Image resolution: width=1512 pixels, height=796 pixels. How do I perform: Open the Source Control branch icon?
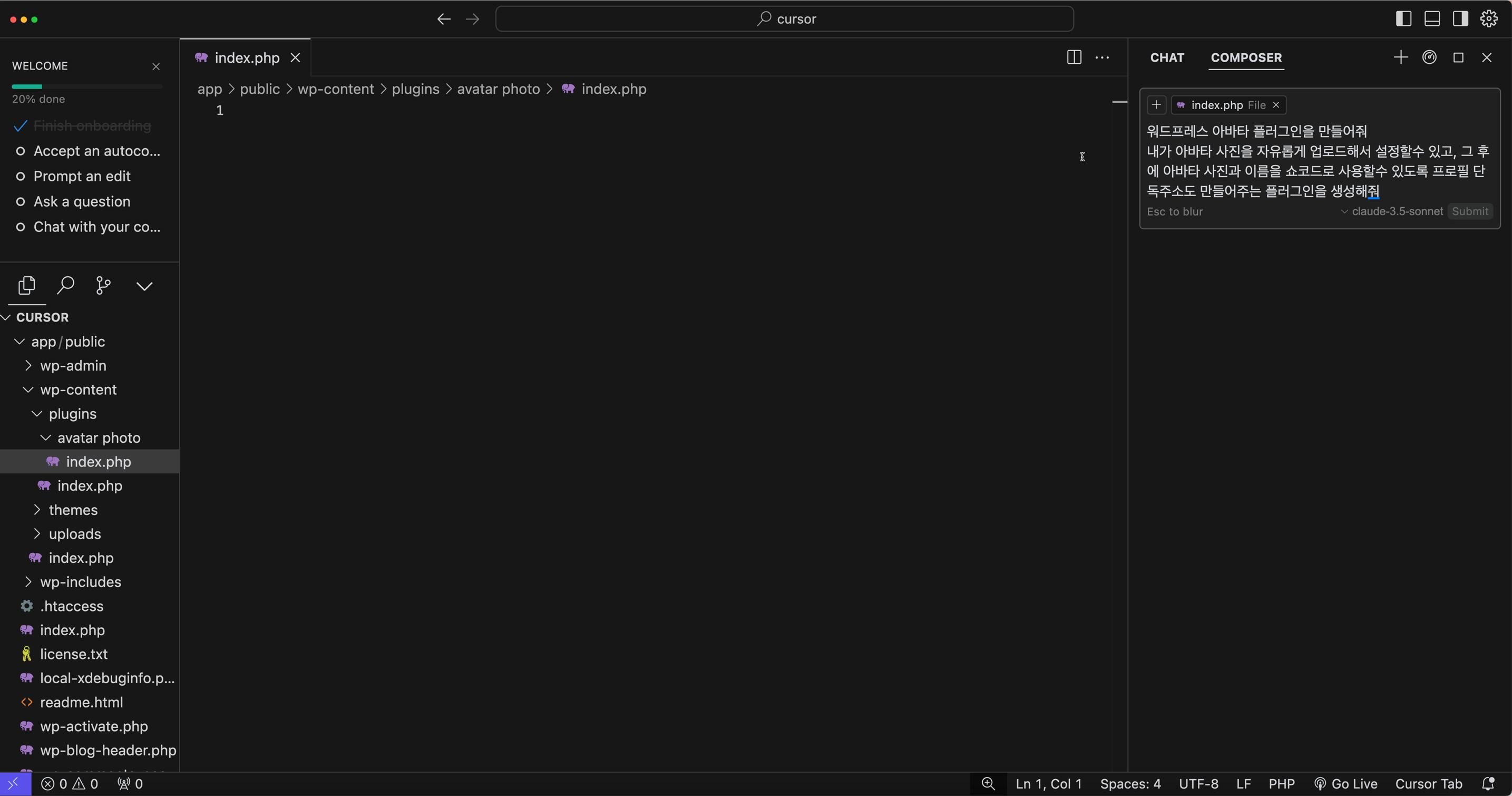click(x=103, y=285)
